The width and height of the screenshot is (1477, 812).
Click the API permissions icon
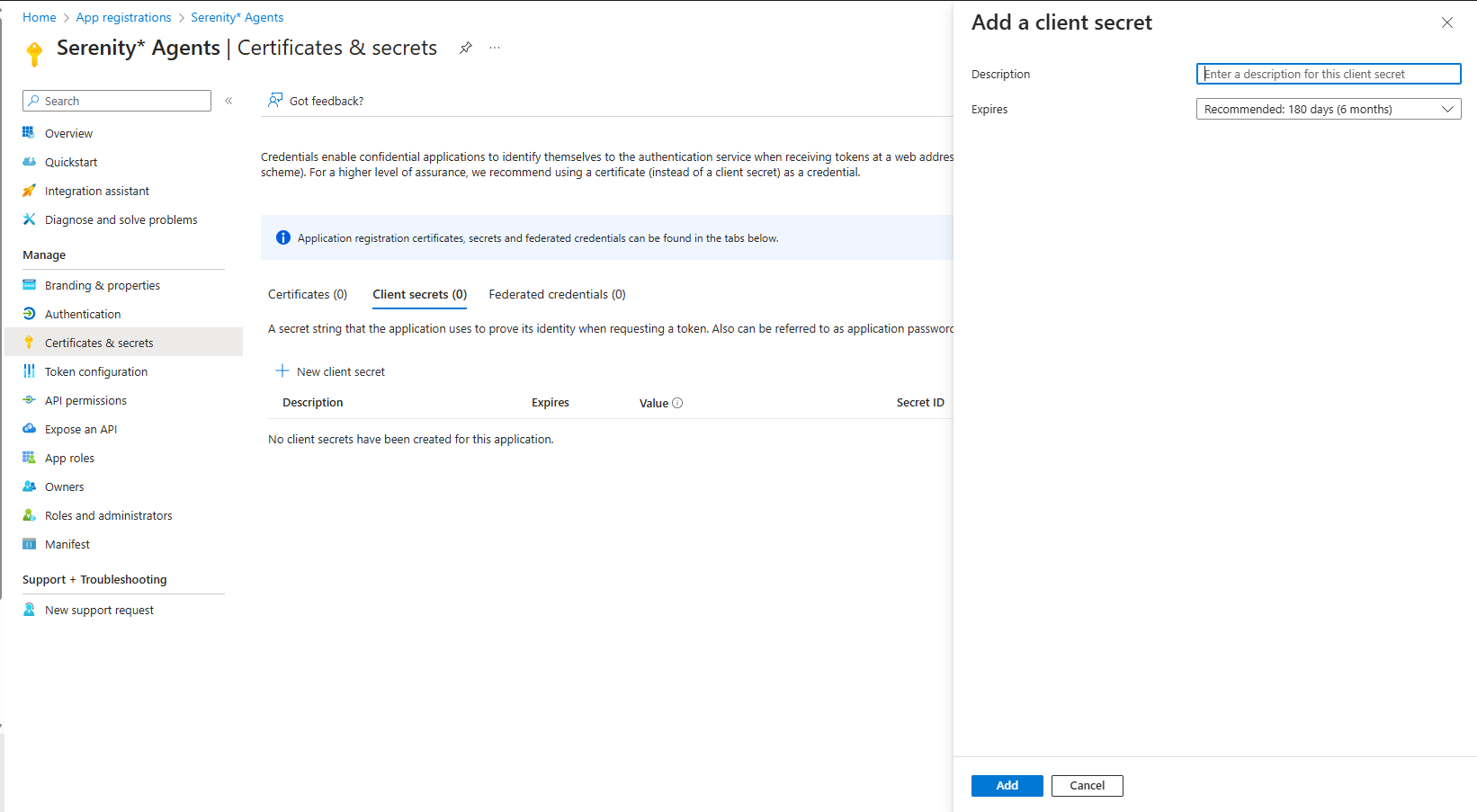click(x=29, y=400)
